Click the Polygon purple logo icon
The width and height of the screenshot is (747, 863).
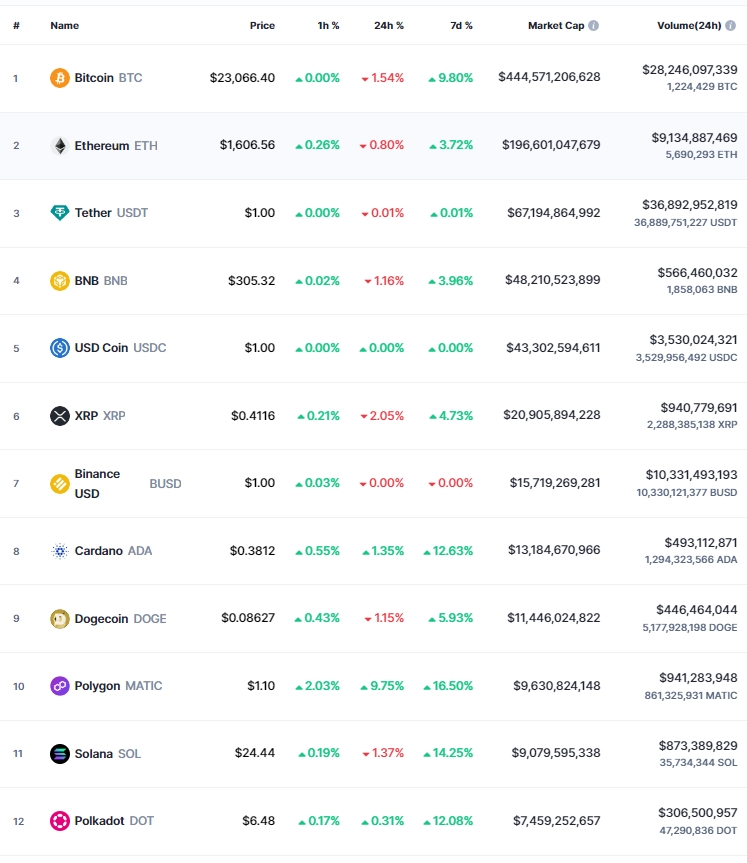[59, 686]
